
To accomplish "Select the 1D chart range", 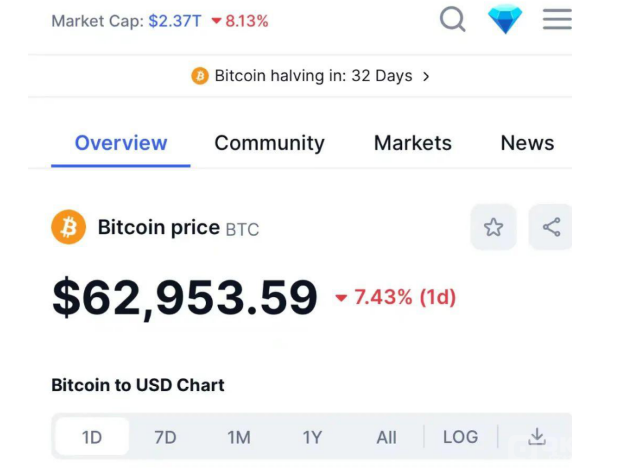I will coord(91,437).
